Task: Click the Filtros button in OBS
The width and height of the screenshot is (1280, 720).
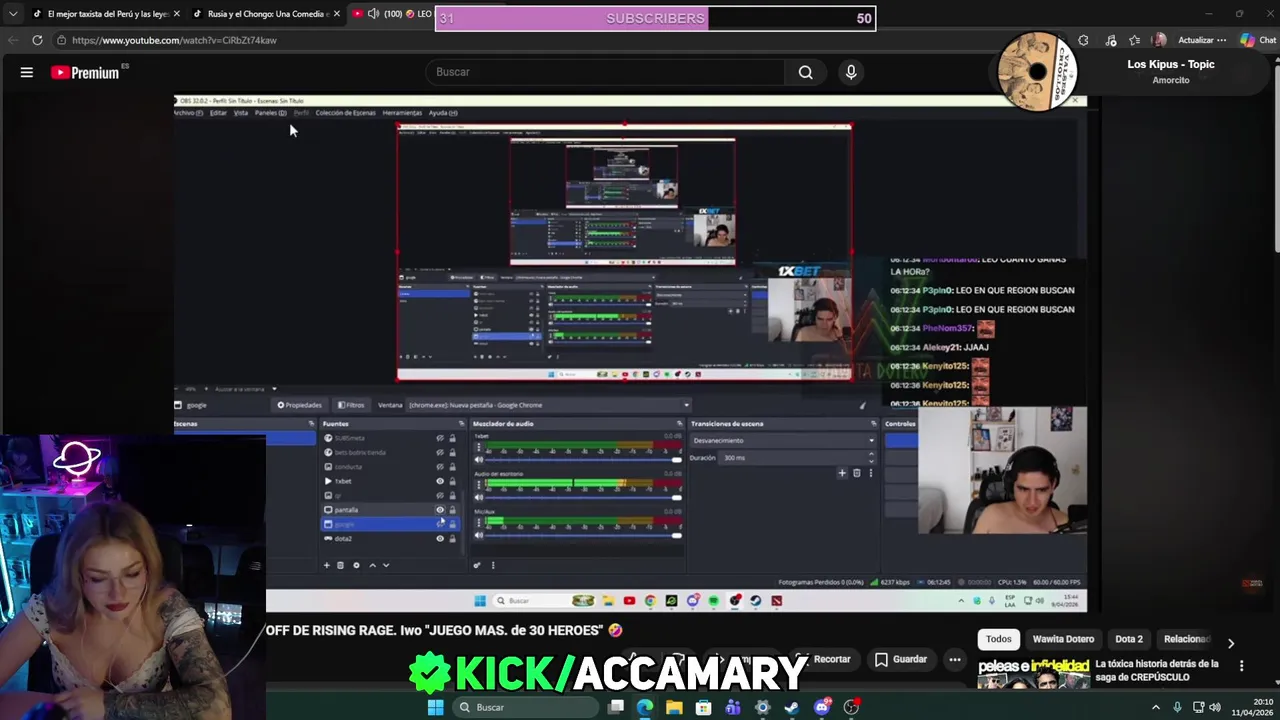Action: pyautogui.click(x=351, y=405)
